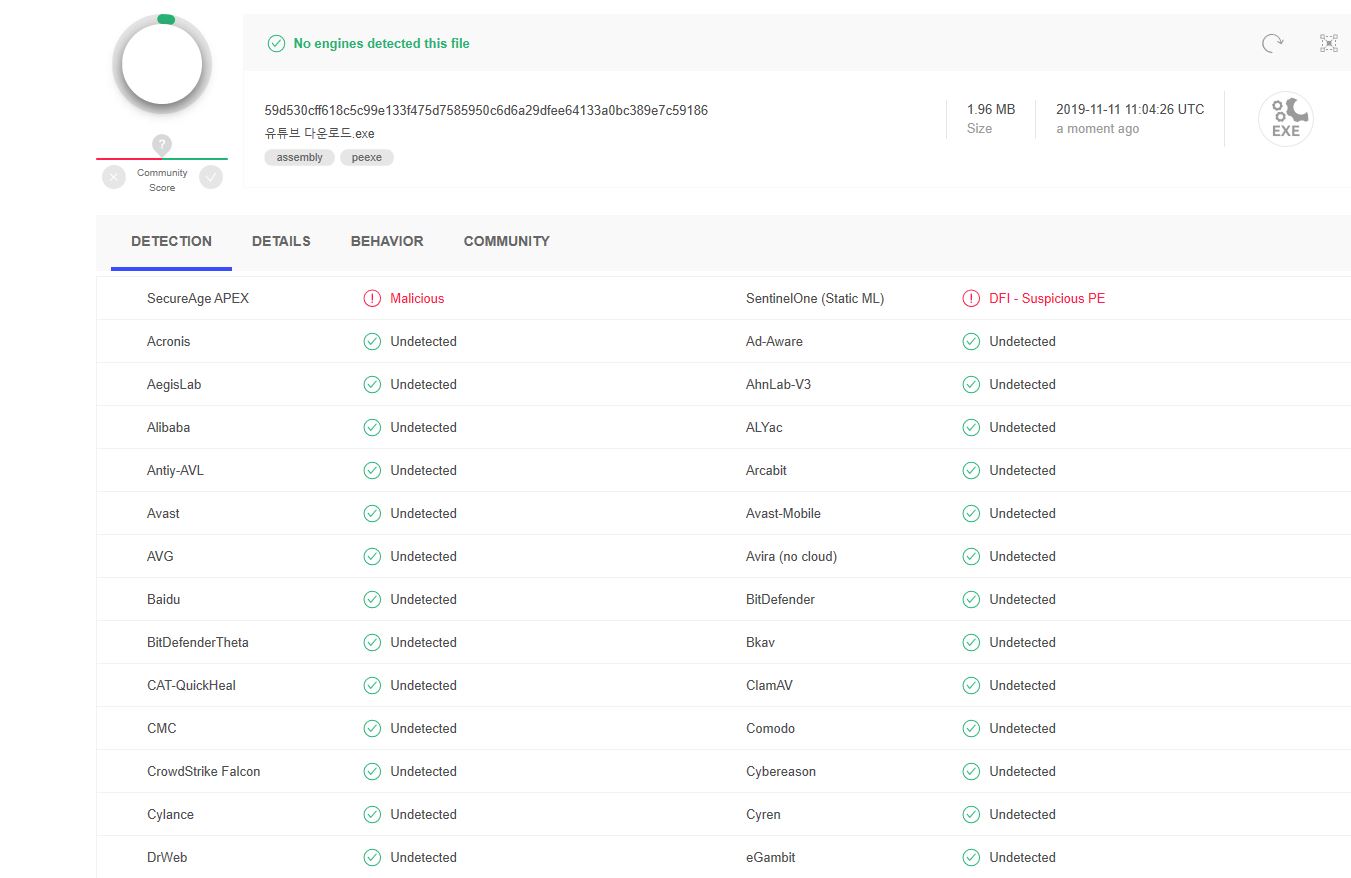This screenshot has height=878, width=1351.
Task: Click the CrowdStrike Falcon engine name
Action: pyautogui.click(x=204, y=771)
